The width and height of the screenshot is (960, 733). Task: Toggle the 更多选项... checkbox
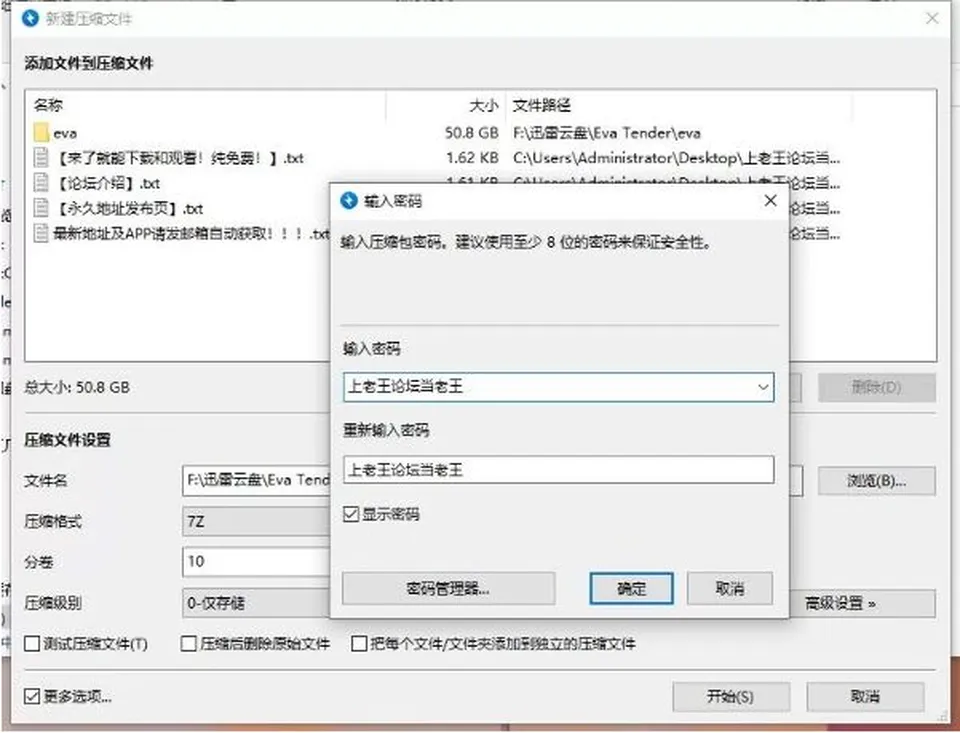32,696
